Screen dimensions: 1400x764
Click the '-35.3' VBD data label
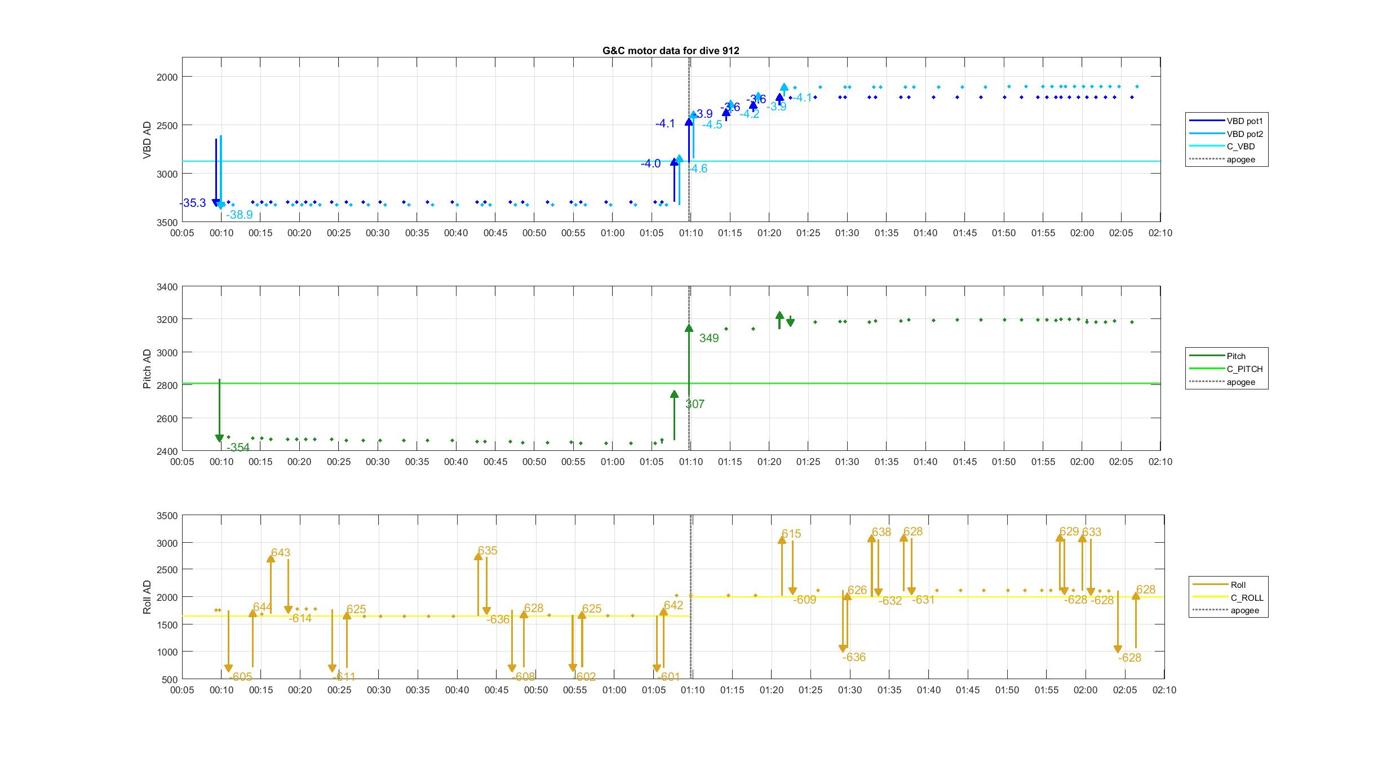(x=193, y=204)
